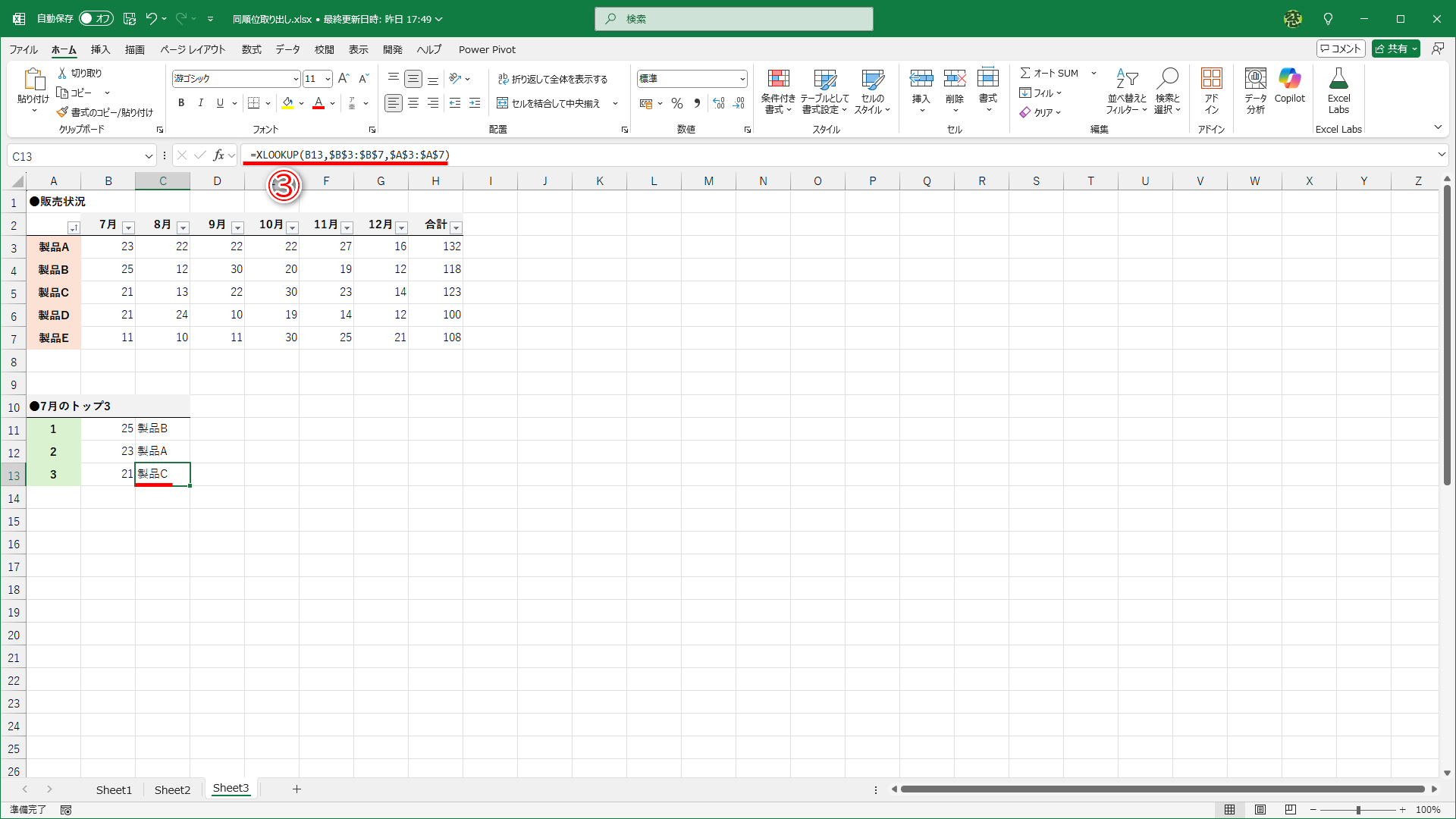Click the zoom slider in status bar
1456x819 pixels.
(x=1357, y=810)
